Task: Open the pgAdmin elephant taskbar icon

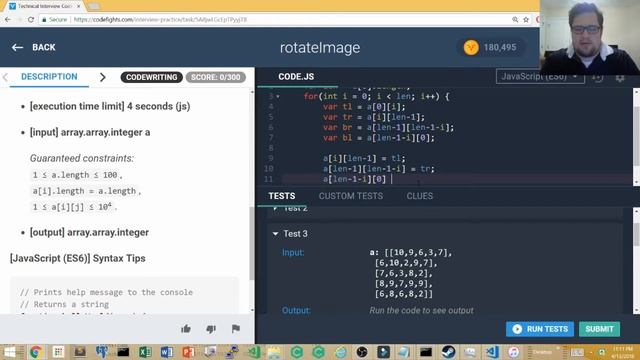Action: (101, 351)
